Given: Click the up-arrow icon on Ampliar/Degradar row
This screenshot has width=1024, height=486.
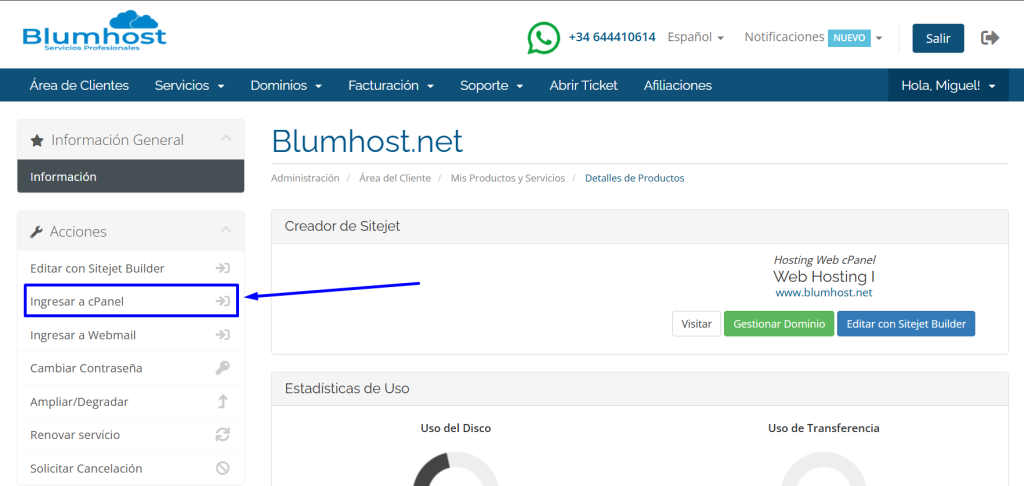Looking at the screenshot, I should tap(223, 402).
